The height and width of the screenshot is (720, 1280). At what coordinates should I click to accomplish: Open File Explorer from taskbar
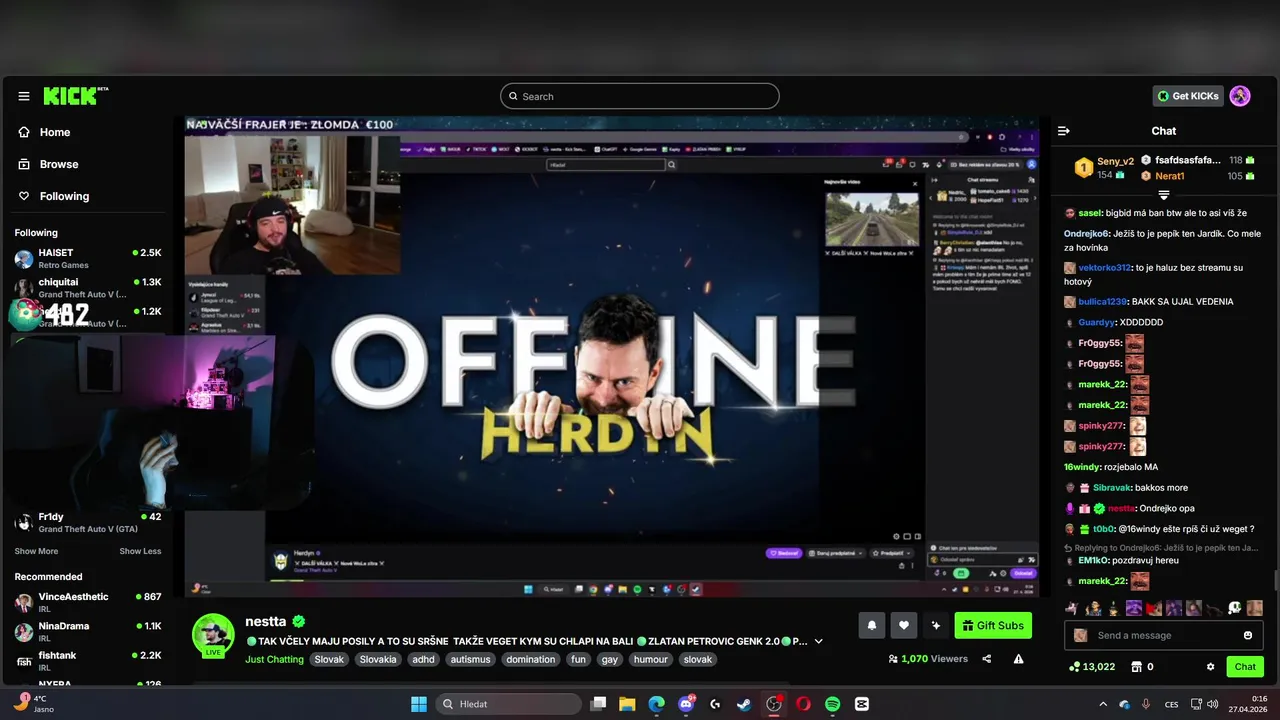pyautogui.click(x=627, y=704)
